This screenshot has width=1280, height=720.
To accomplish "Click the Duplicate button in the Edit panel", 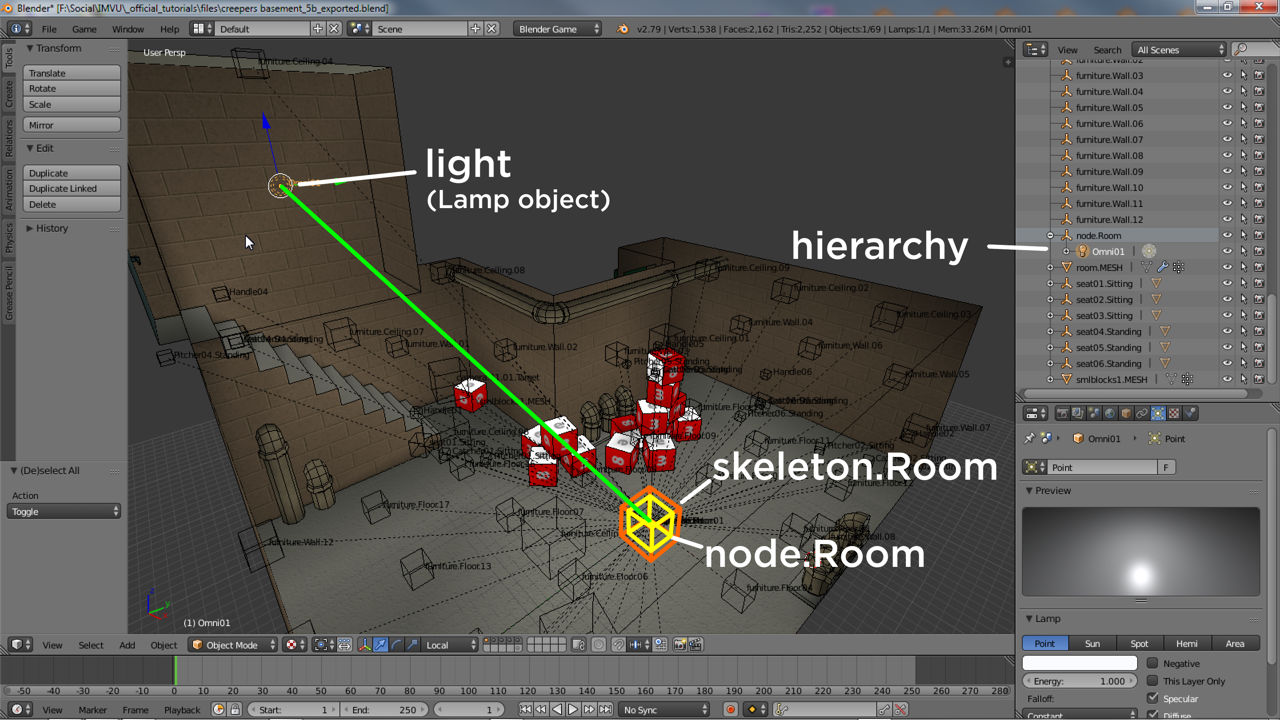I will [x=71, y=173].
